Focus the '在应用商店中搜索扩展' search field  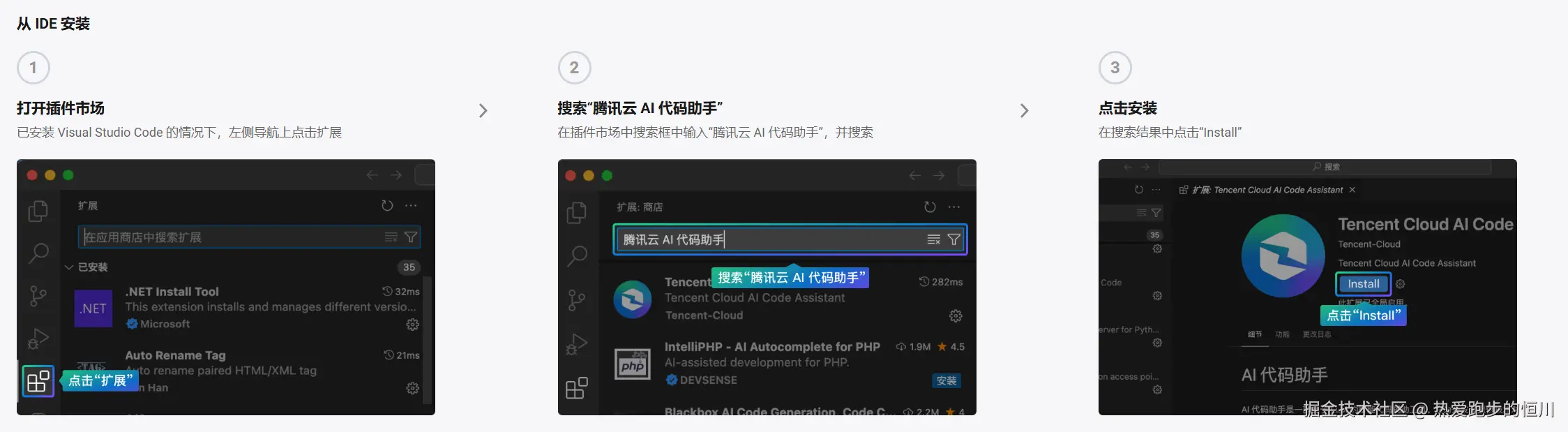(x=249, y=237)
